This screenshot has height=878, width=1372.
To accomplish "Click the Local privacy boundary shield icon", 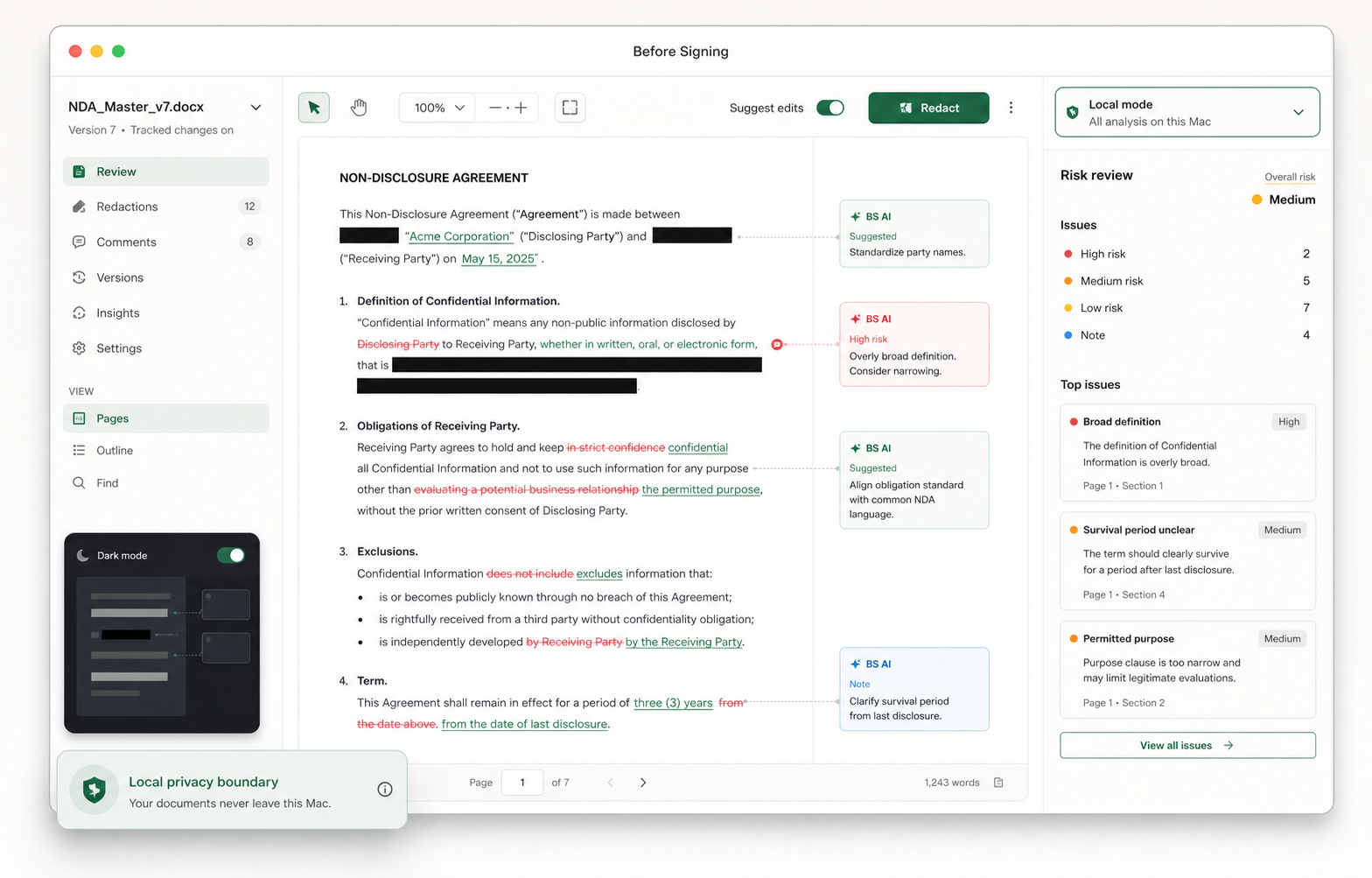I will click(x=94, y=790).
